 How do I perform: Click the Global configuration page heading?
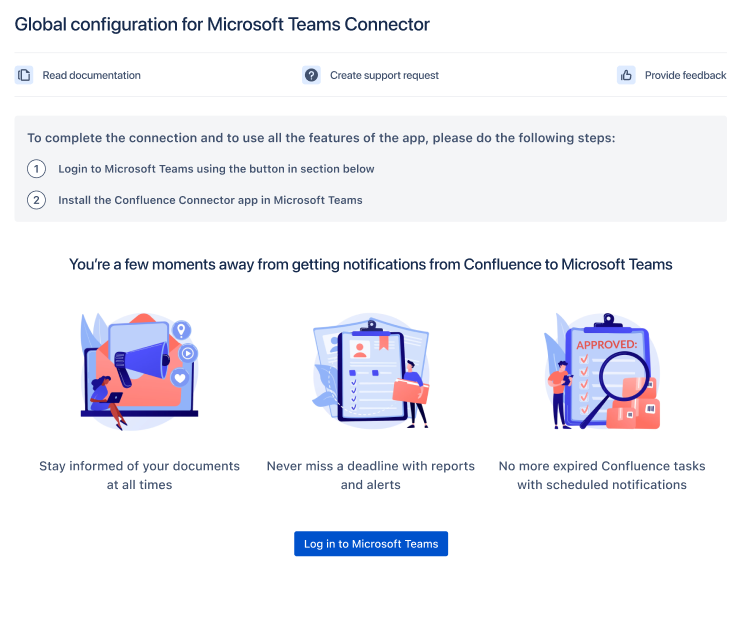pyautogui.click(x=222, y=24)
